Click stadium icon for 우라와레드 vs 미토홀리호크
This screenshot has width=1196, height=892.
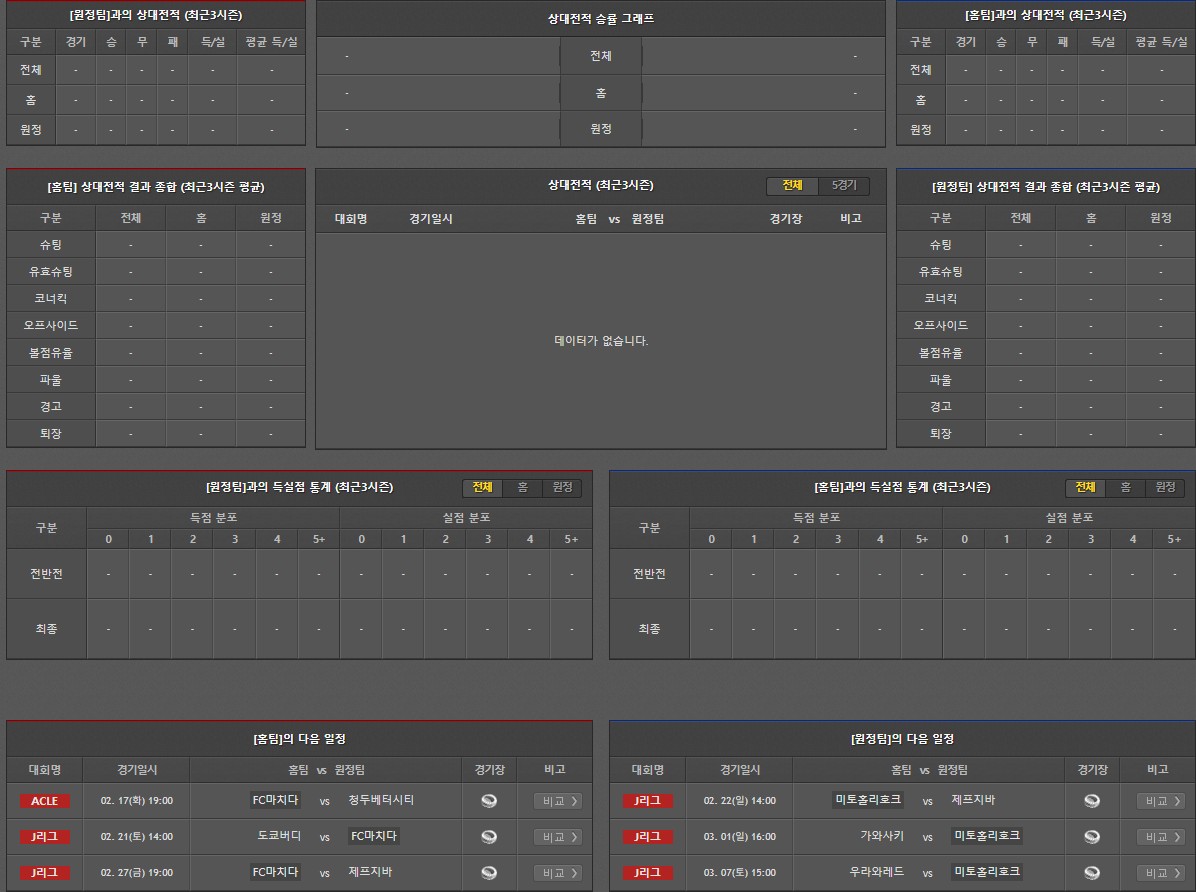coord(1092,873)
